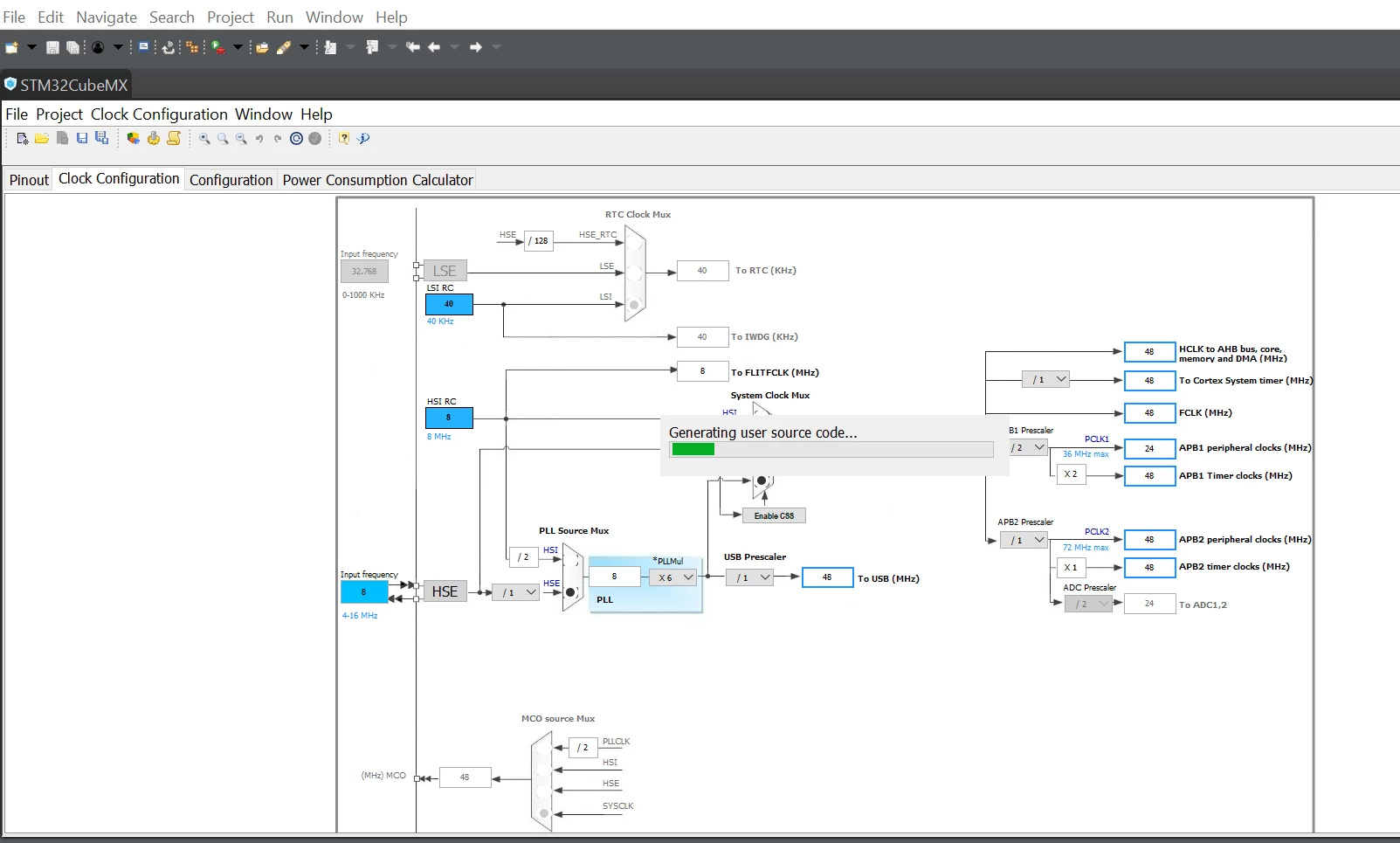Open the Project menu in CubeMX menu bar

[59, 114]
